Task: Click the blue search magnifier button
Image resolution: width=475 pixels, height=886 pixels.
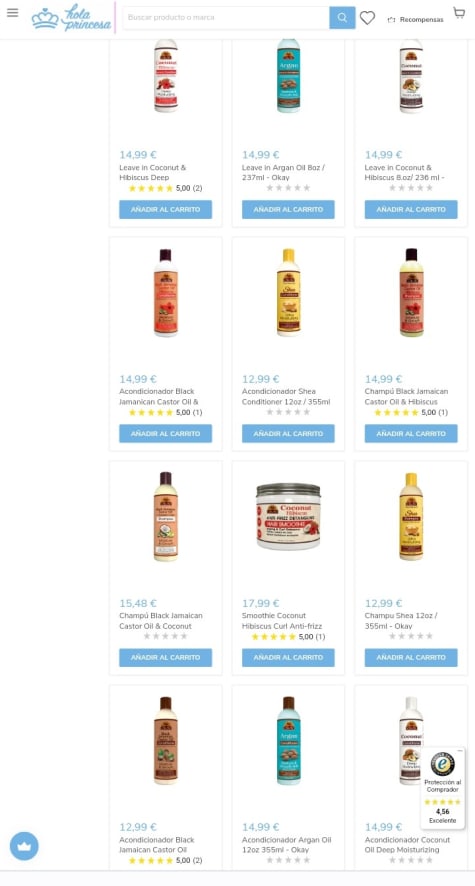Action: (x=342, y=18)
